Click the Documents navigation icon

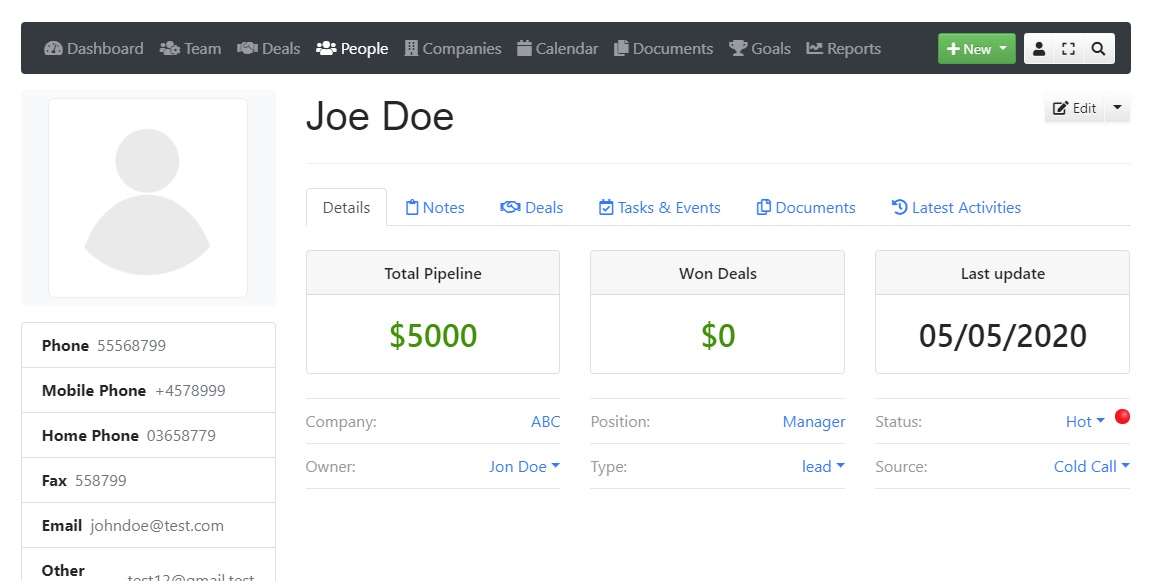pos(624,47)
